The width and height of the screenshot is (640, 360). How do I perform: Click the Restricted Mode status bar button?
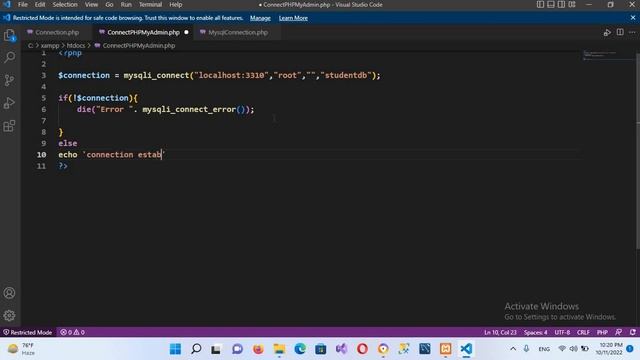pyautogui.click(x=28, y=332)
